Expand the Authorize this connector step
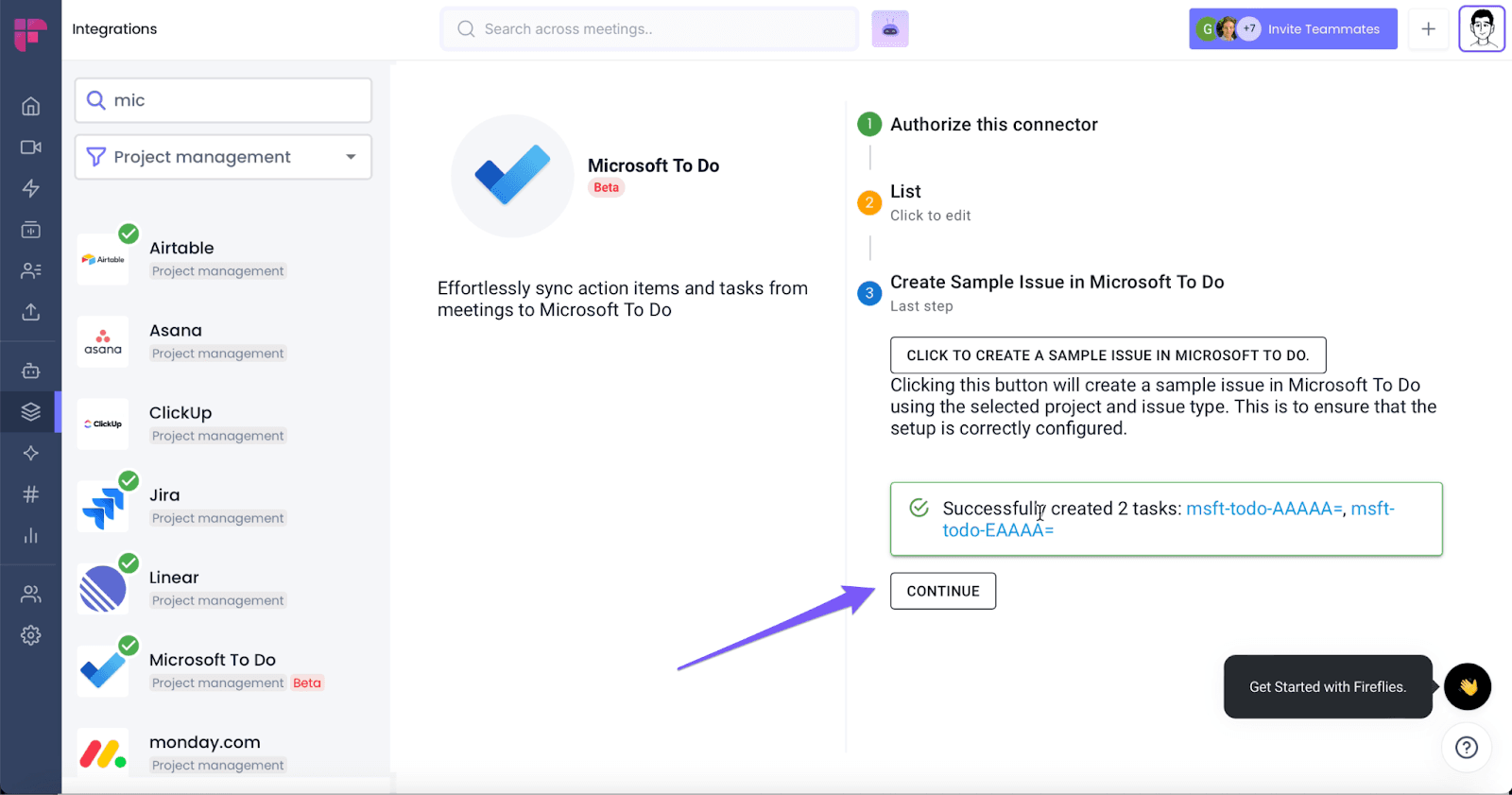Viewport: 1512px width, 795px height. click(x=993, y=124)
